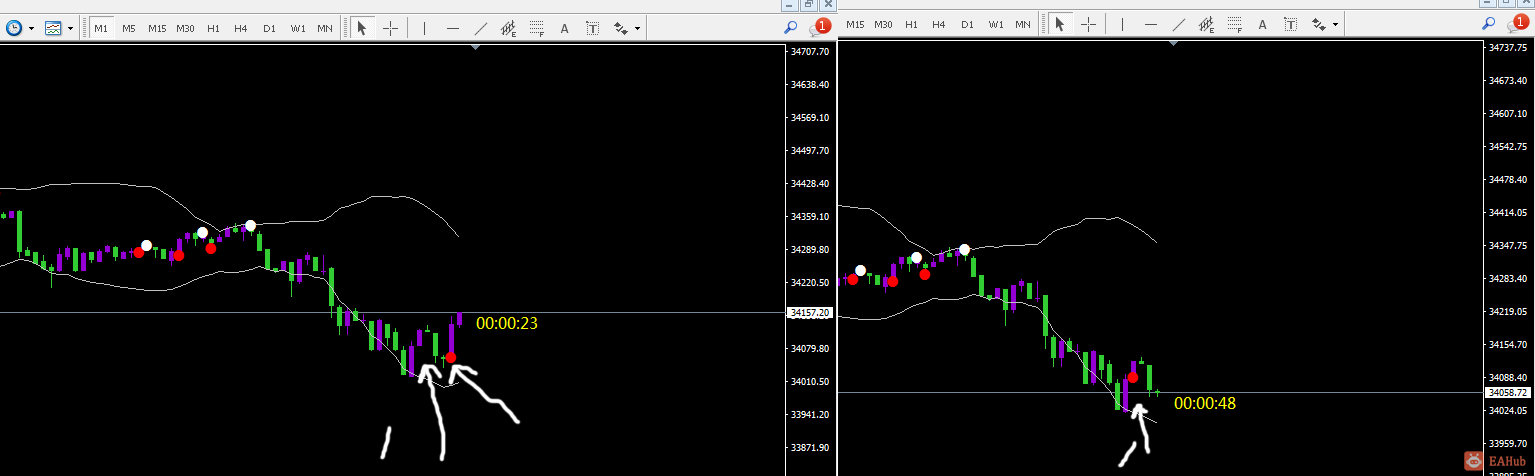1535x476 pixels.
Task: Select the M5 timeframe in the left window
Action: pos(129,28)
